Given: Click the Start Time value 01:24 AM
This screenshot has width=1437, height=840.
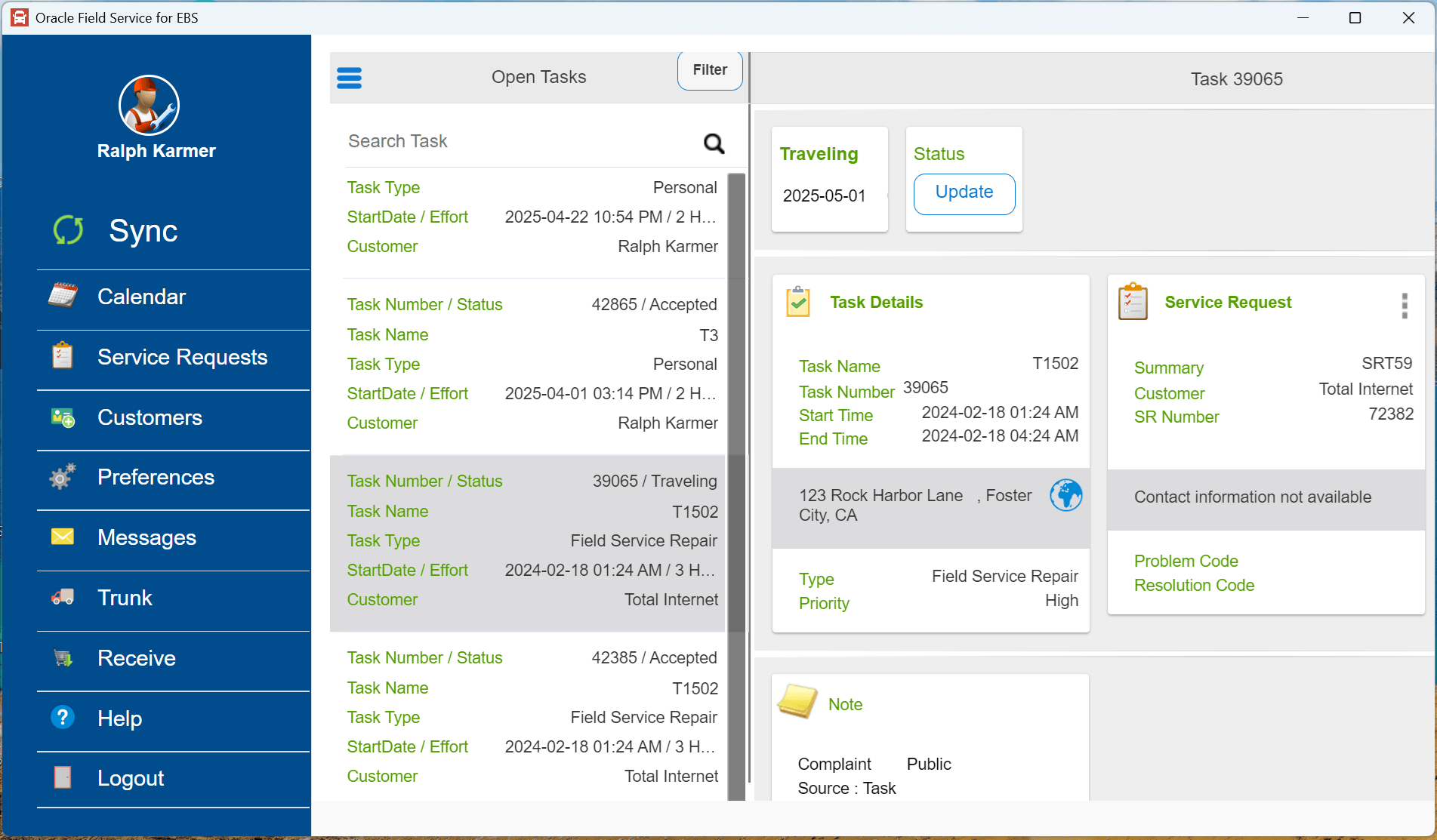Looking at the screenshot, I should [x=1000, y=413].
